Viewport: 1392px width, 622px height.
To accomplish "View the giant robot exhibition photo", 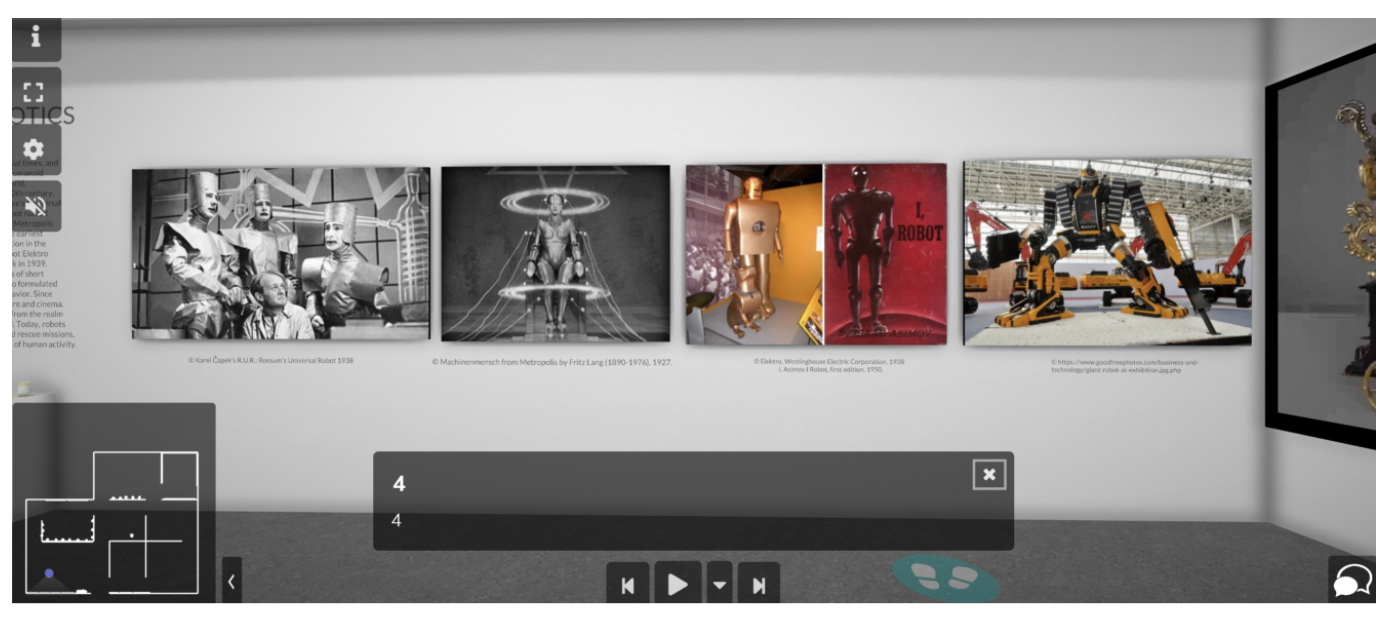I will 1107,252.
